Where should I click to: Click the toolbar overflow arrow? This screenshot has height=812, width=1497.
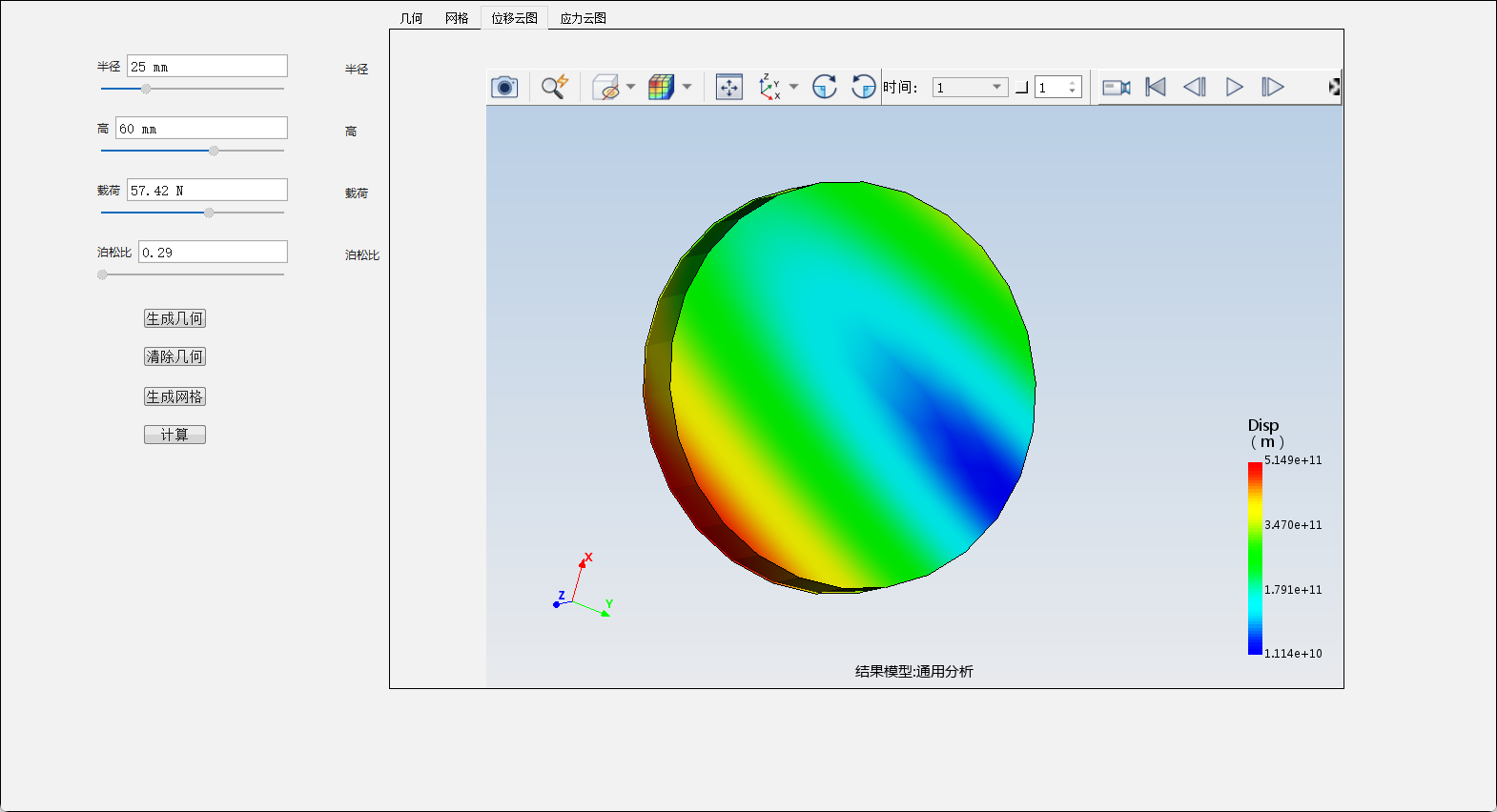[1334, 88]
